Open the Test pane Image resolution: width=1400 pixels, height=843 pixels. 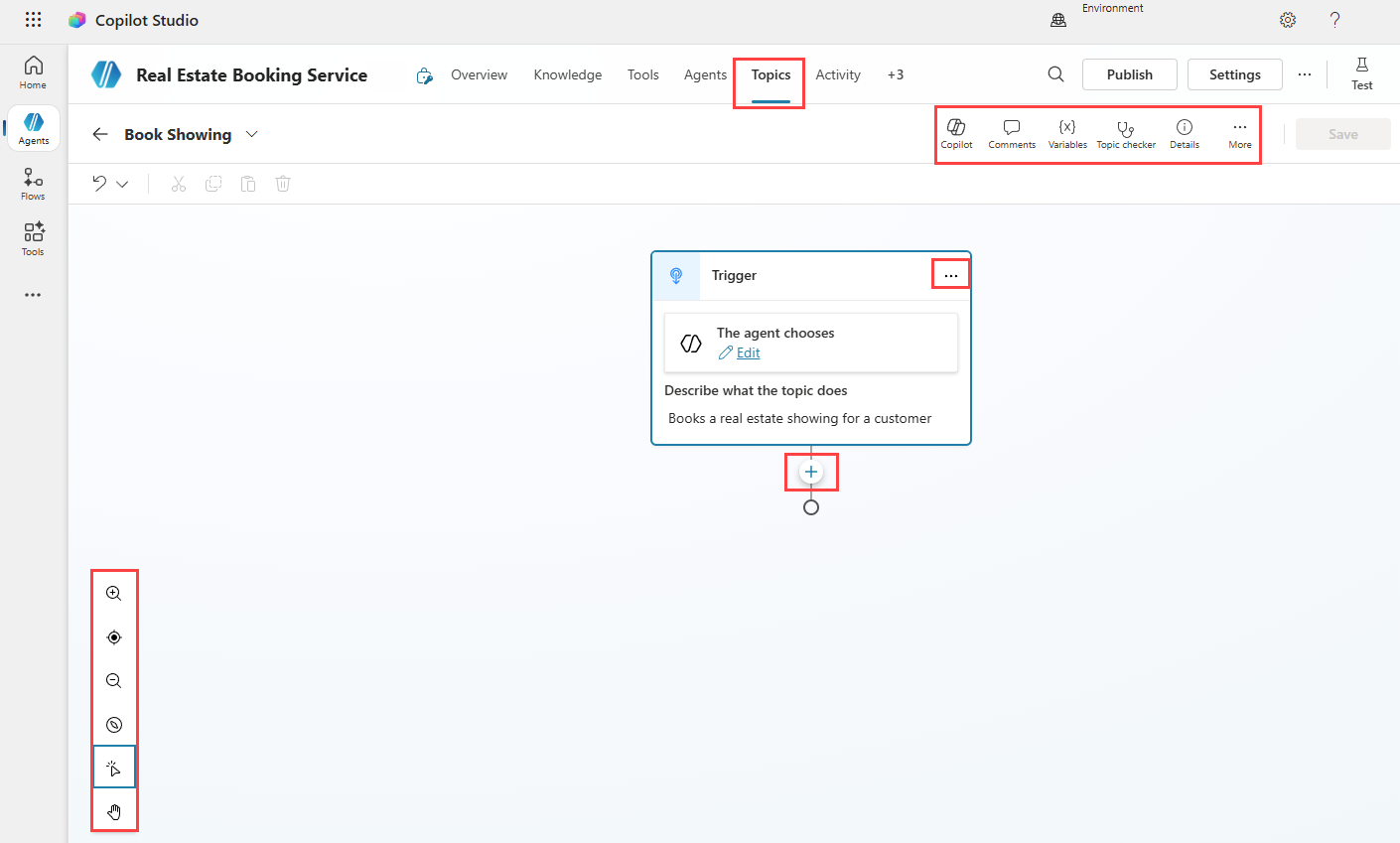tap(1362, 74)
